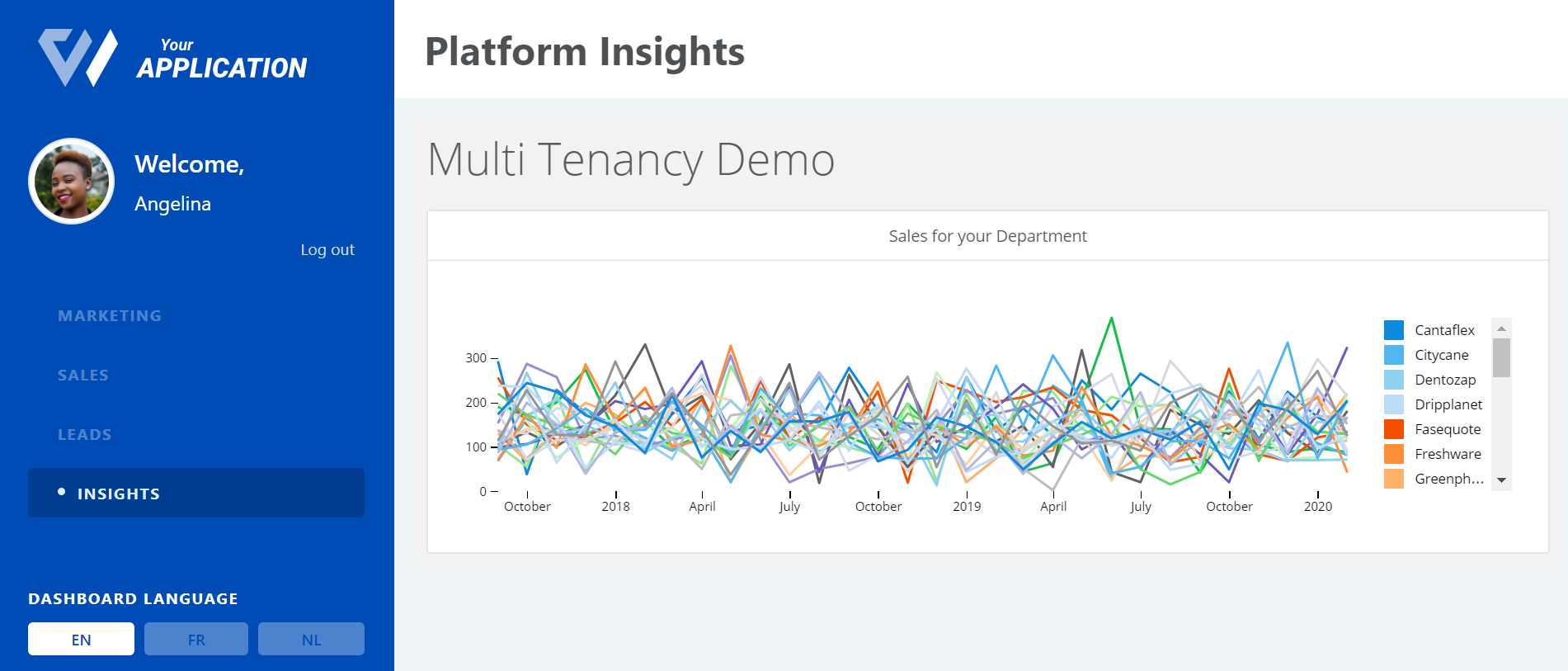The height and width of the screenshot is (671, 1568).
Task: Click Angelina's profile avatar
Action: coord(72,182)
